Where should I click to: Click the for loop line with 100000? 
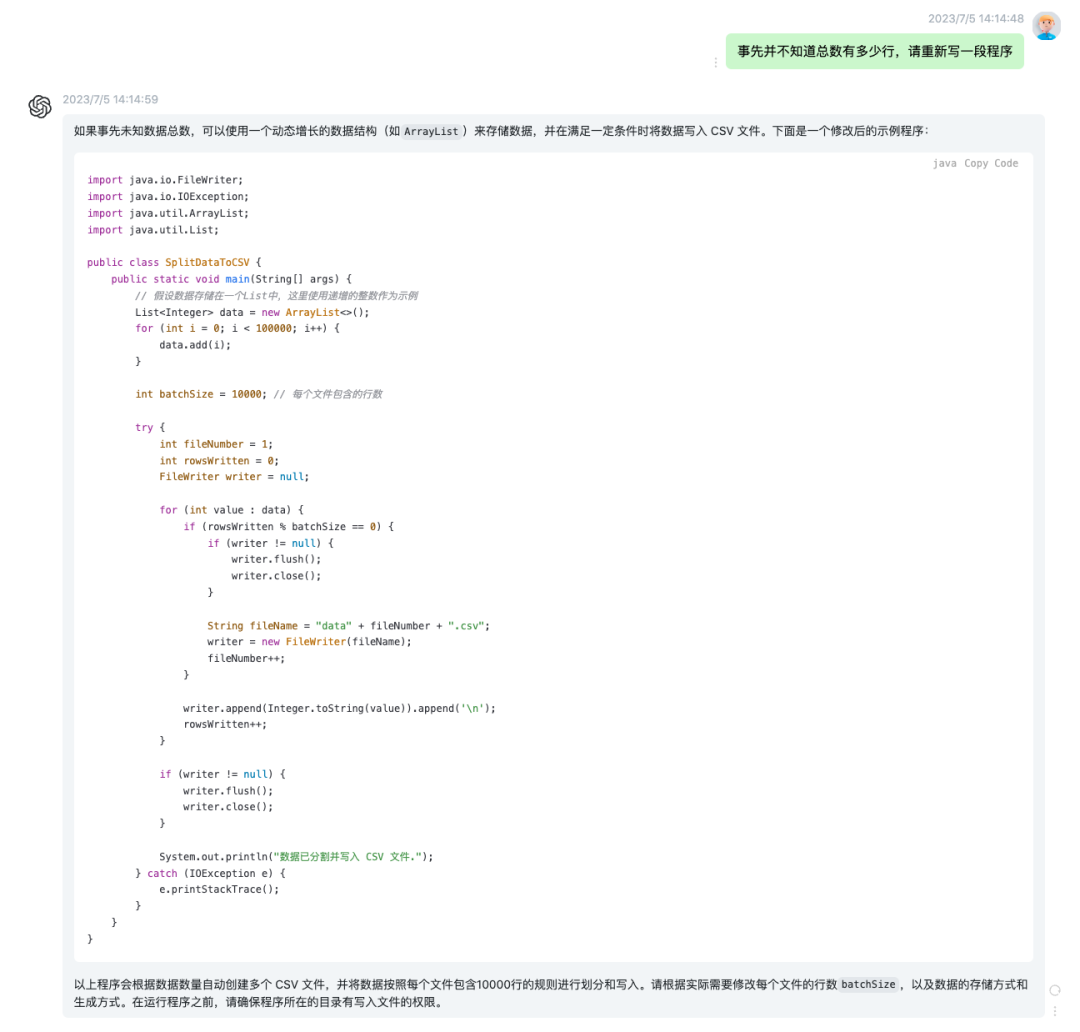coord(237,328)
